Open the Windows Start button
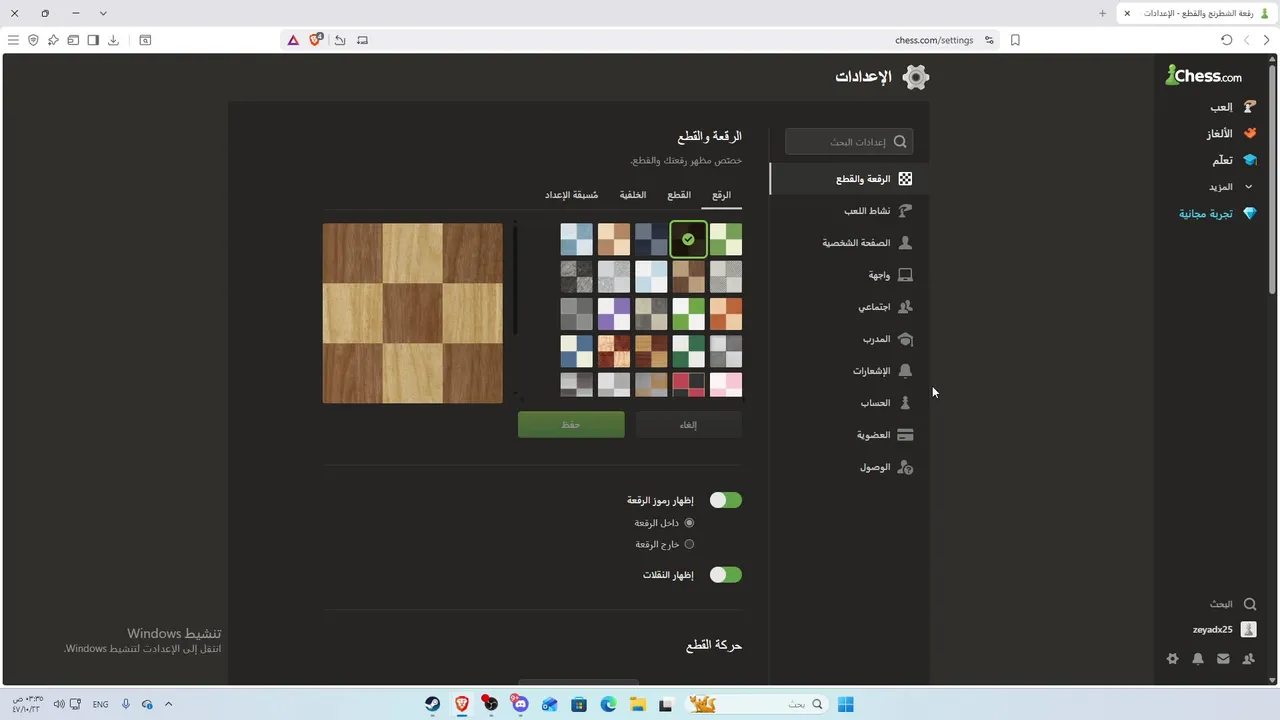 845,704
